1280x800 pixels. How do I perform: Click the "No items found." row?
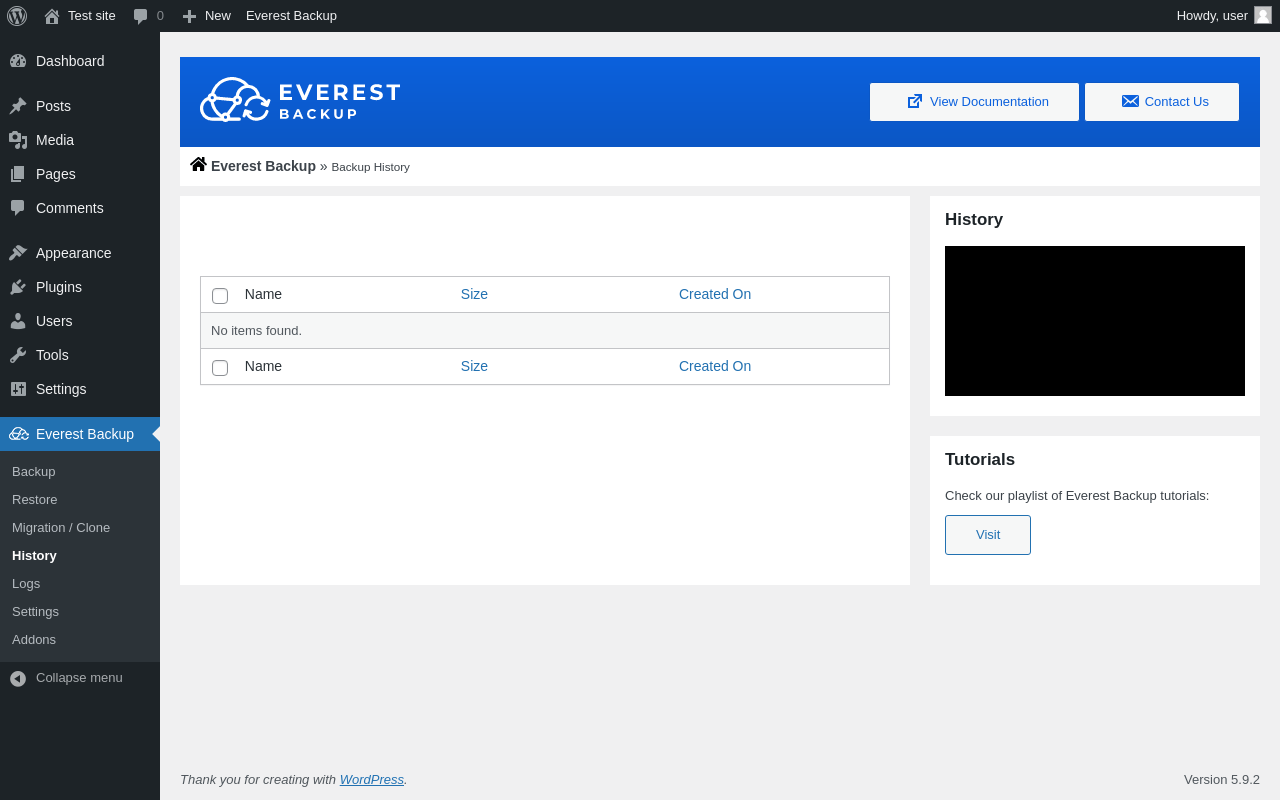click(545, 331)
